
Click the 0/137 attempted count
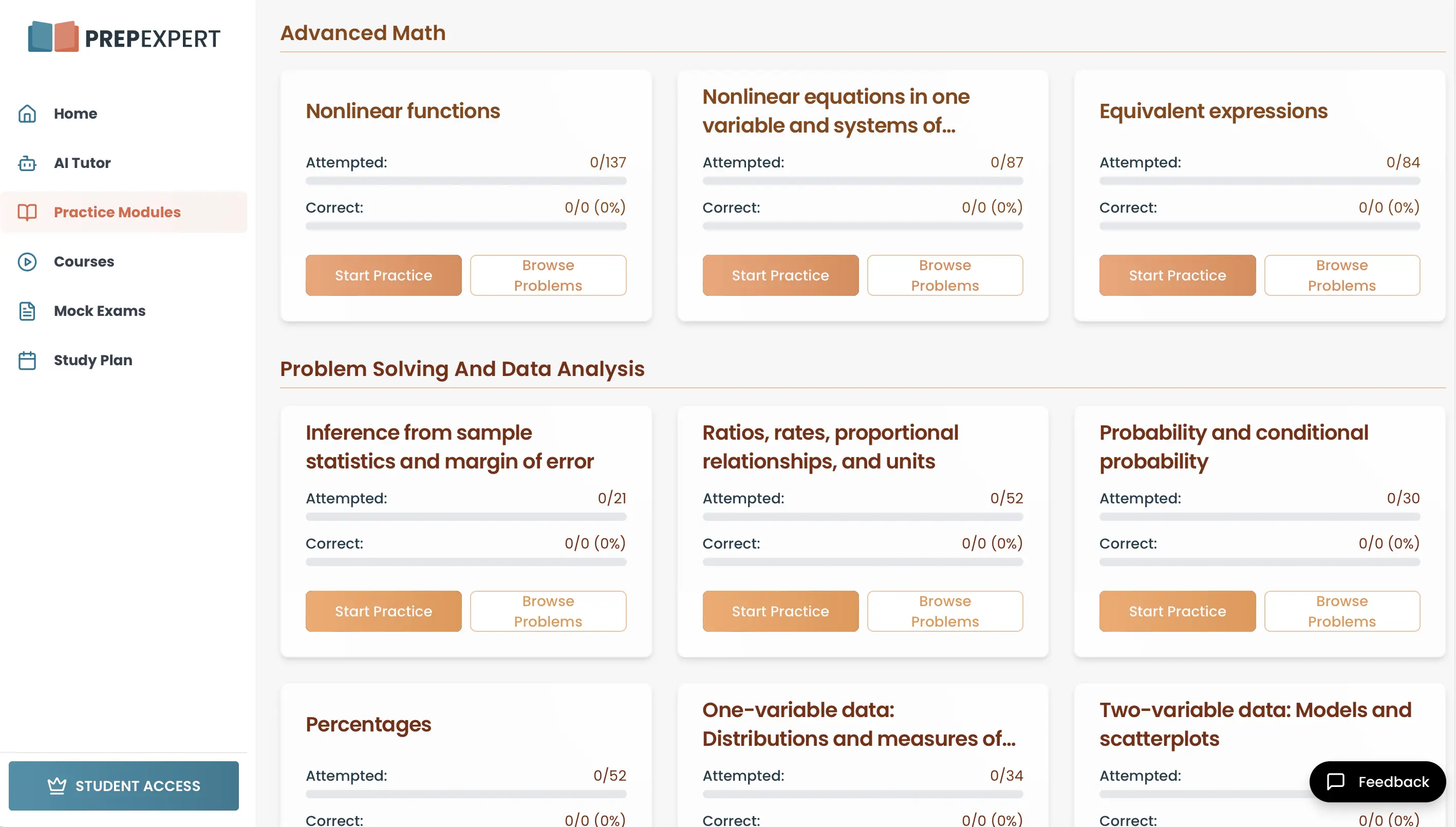(x=608, y=162)
